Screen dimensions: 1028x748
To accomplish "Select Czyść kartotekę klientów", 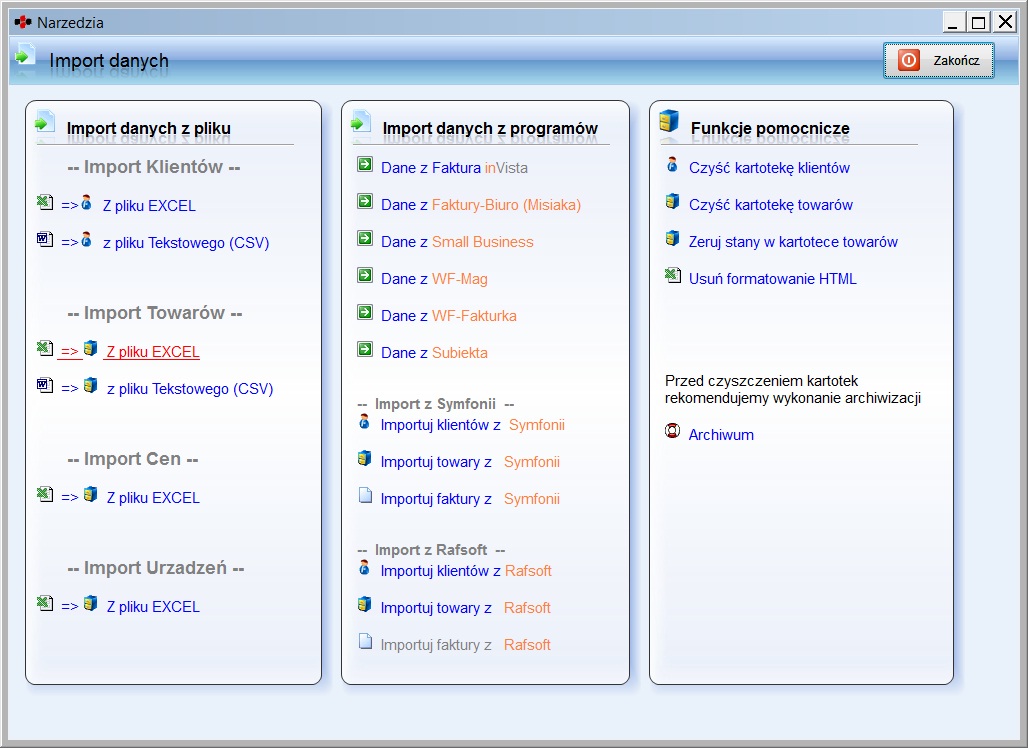I will 769,168.
